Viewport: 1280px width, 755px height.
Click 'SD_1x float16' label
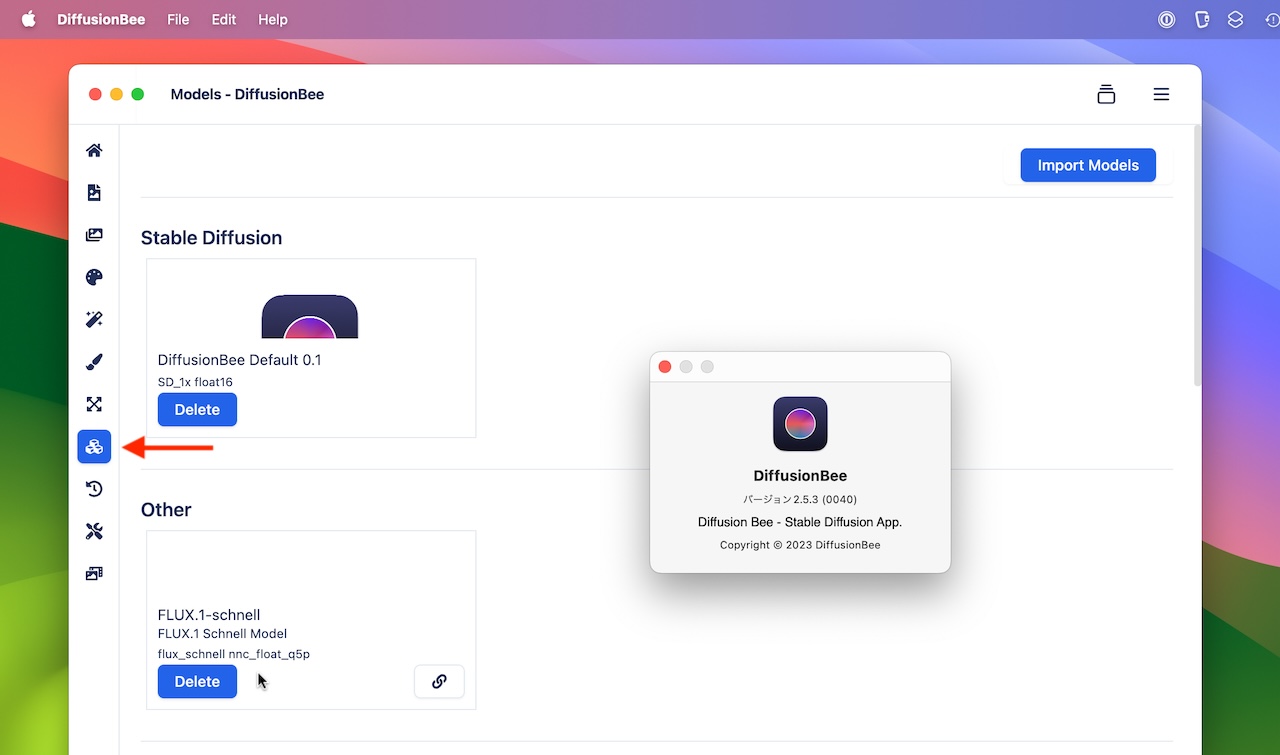pos(195,382)
